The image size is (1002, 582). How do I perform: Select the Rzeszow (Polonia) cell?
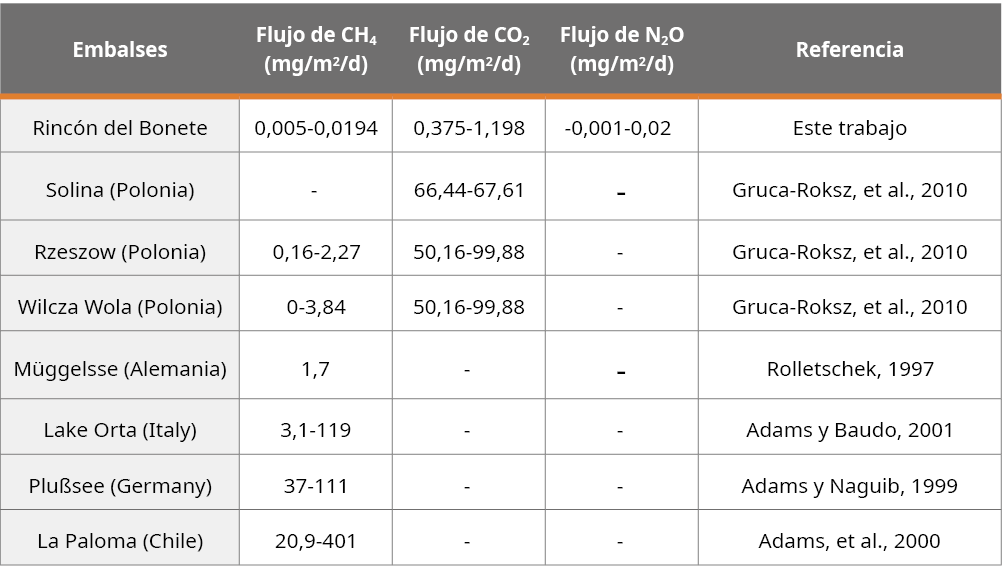coord(120,251)
